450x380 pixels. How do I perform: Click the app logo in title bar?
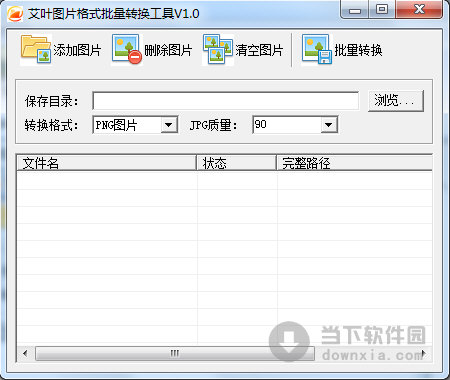(x=15, y=14)
